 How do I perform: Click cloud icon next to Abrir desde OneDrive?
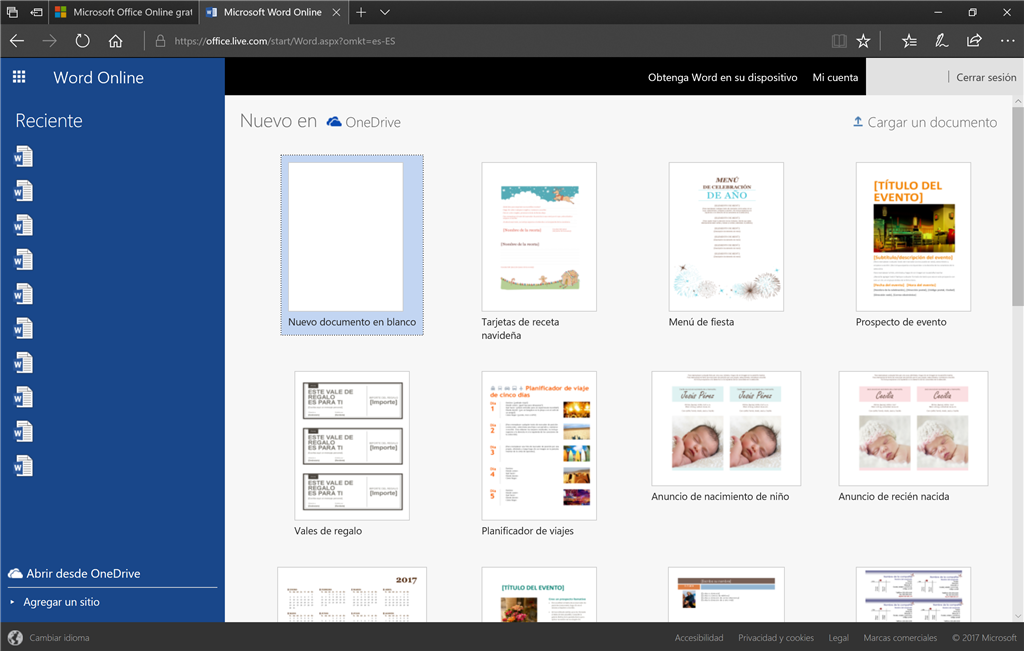(x=15, y=573)
